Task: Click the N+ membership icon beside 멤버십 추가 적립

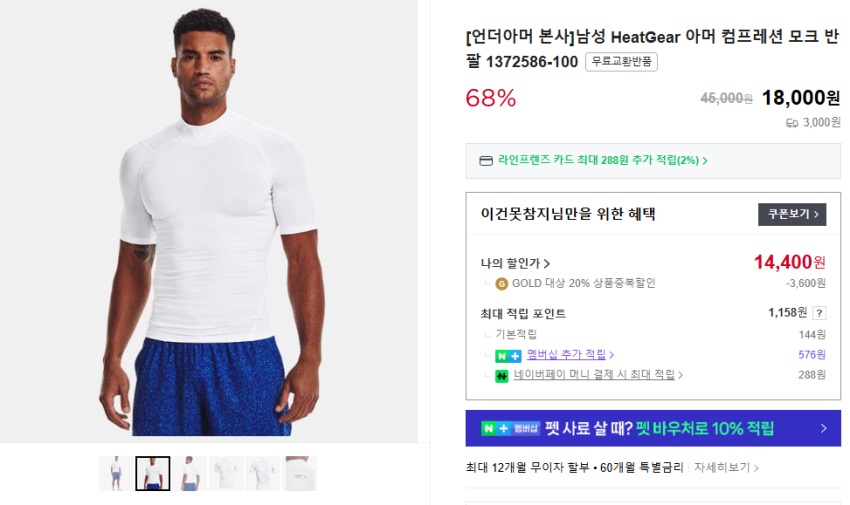Action: coord(508,355)
